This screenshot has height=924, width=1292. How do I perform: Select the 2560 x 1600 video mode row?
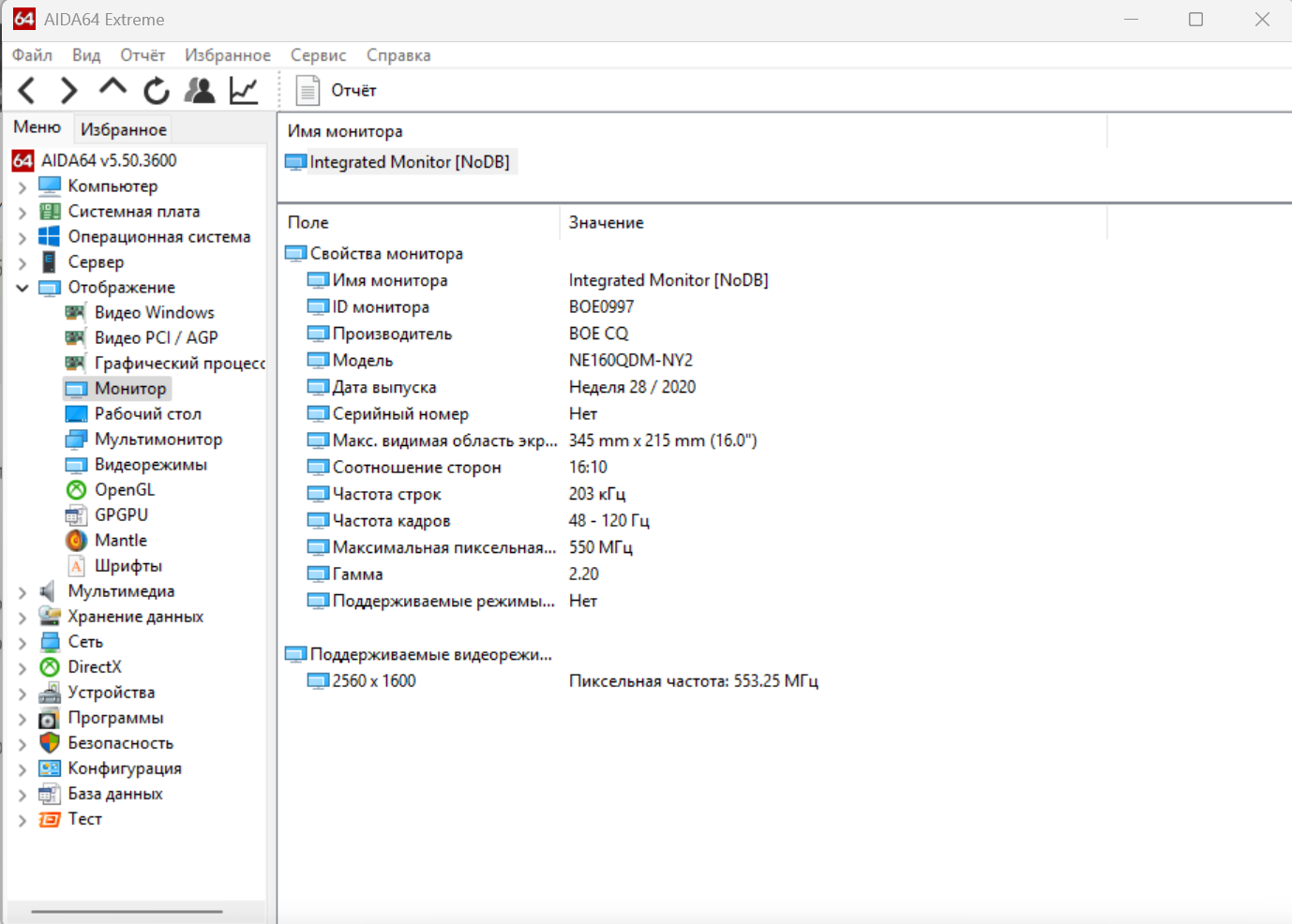373,681
